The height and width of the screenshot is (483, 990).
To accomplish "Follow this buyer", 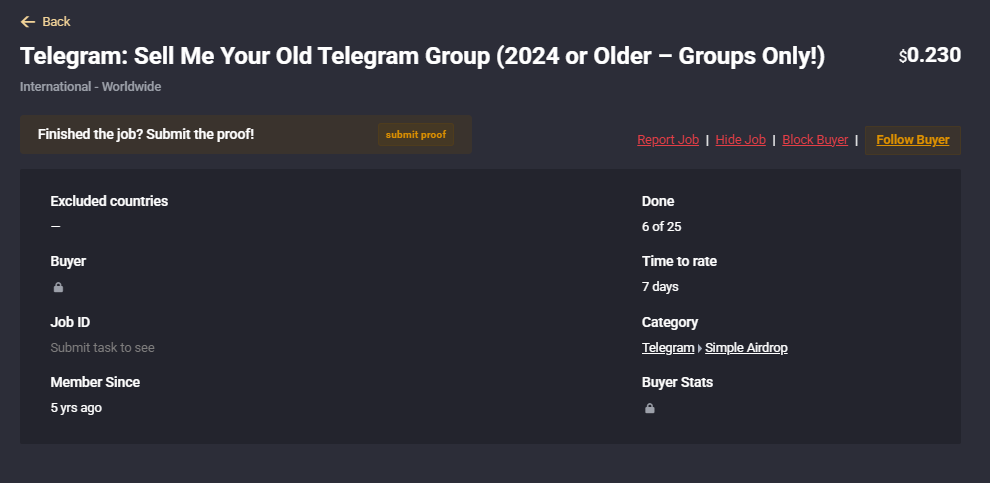I will click(912, 140).
